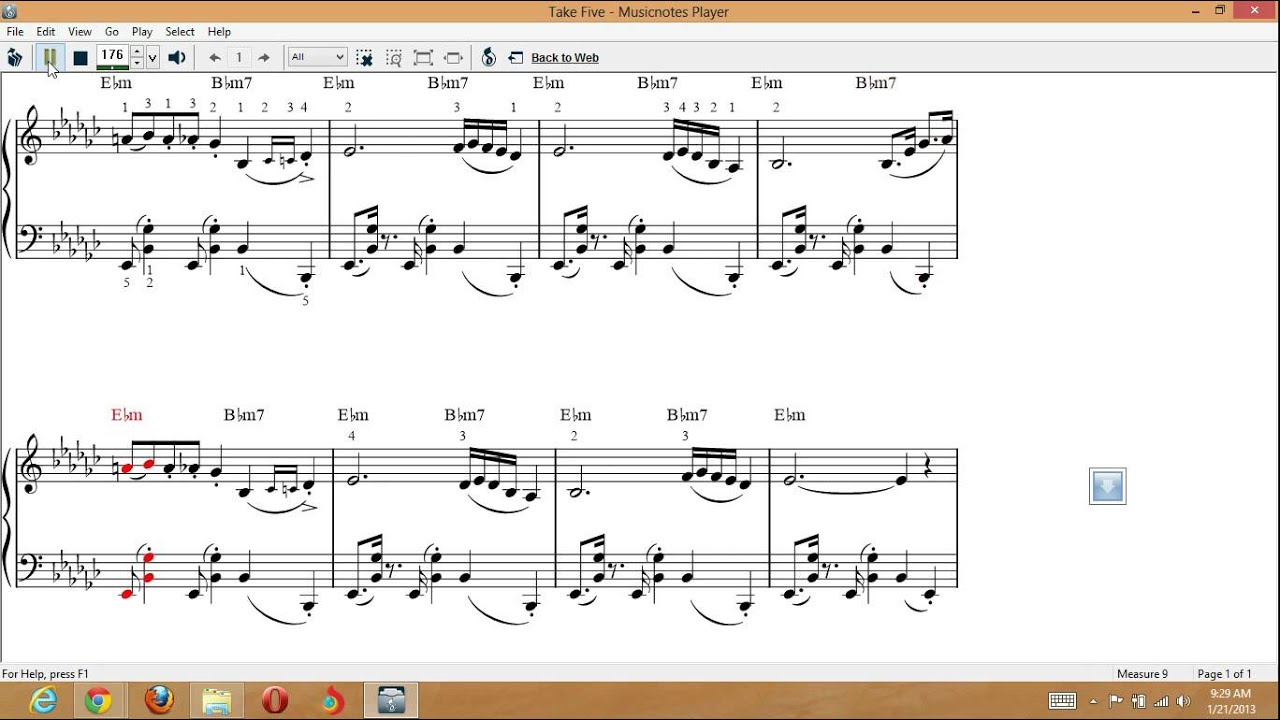Click 'For Help, press F1' status text
The height and width of the screenshot is (720, 1280).
coord(46,674)
